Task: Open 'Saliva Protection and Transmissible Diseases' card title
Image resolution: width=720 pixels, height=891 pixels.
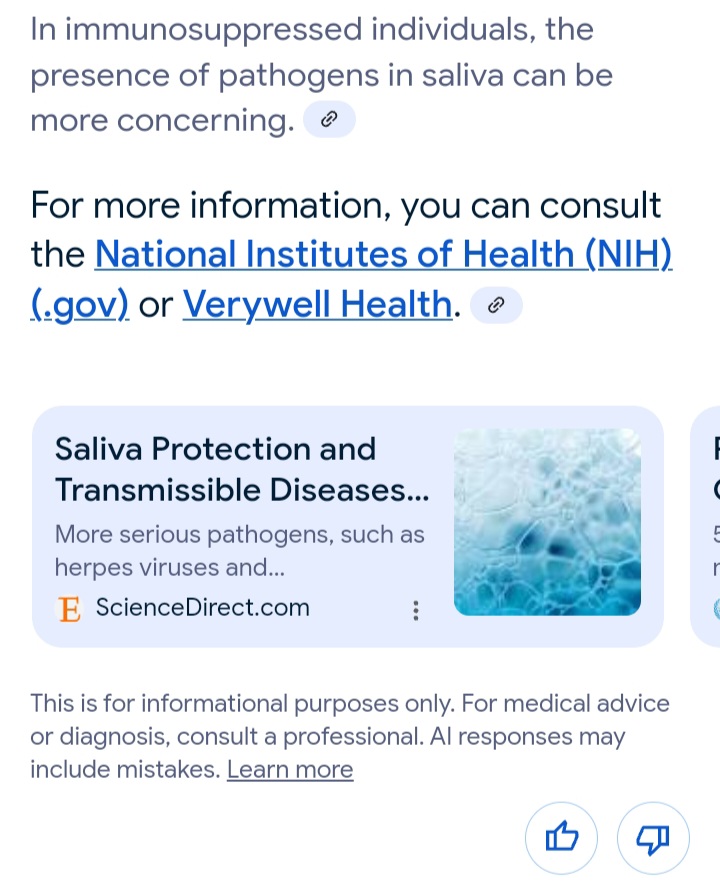Action: pos(242,469)
